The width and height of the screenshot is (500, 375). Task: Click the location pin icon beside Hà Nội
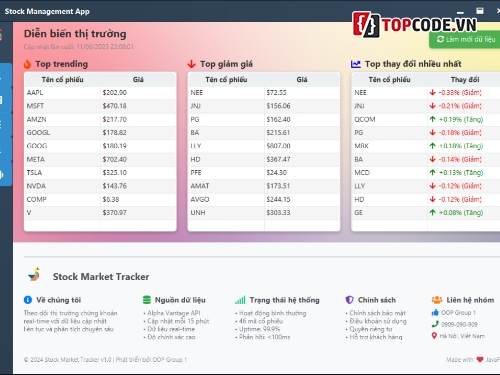(434, 336)
